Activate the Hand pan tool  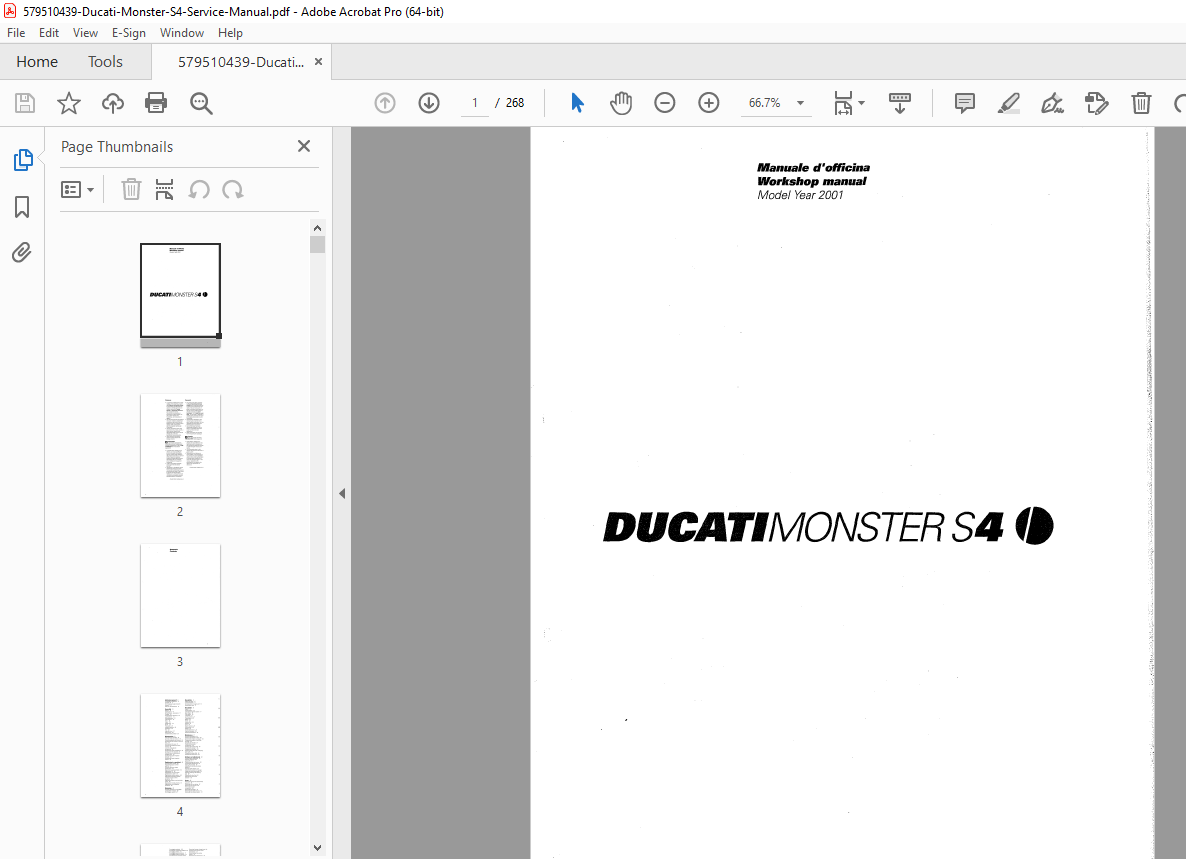click(621, 103)
